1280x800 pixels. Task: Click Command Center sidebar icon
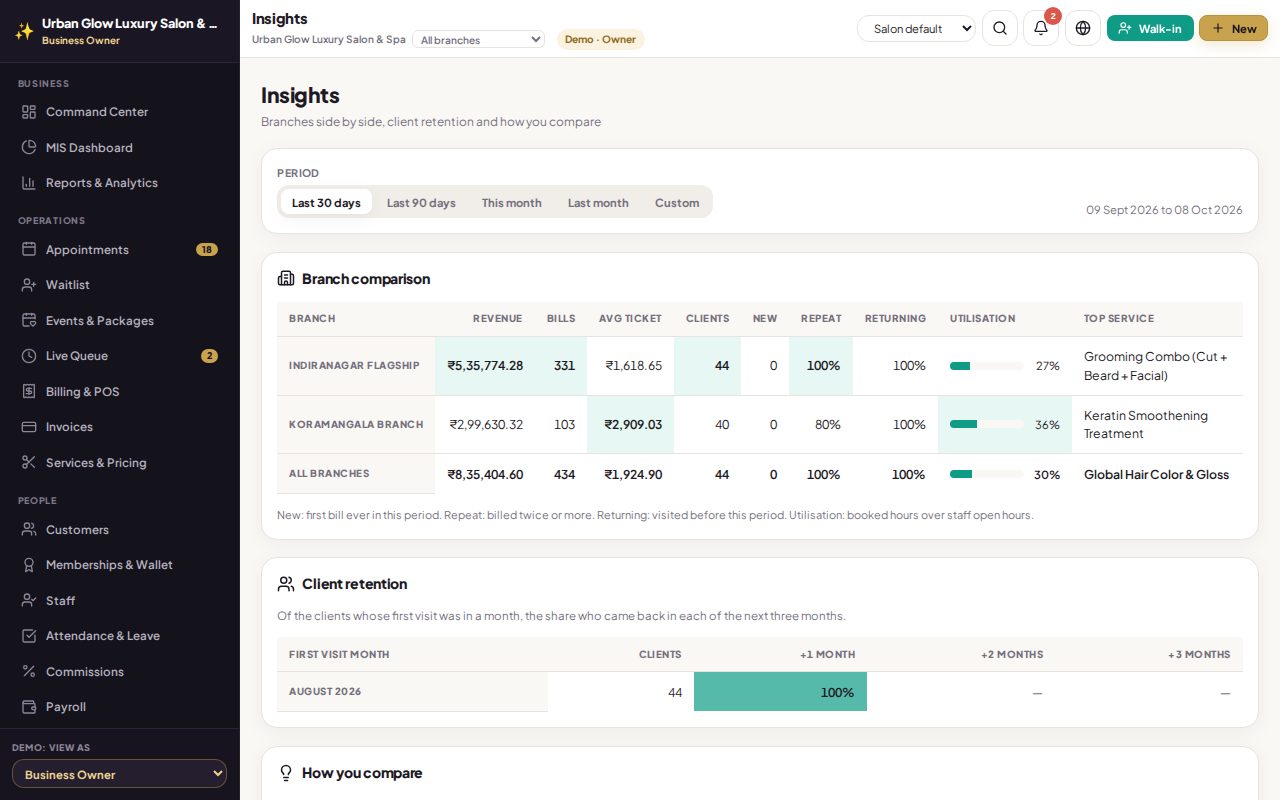(29, 112)
